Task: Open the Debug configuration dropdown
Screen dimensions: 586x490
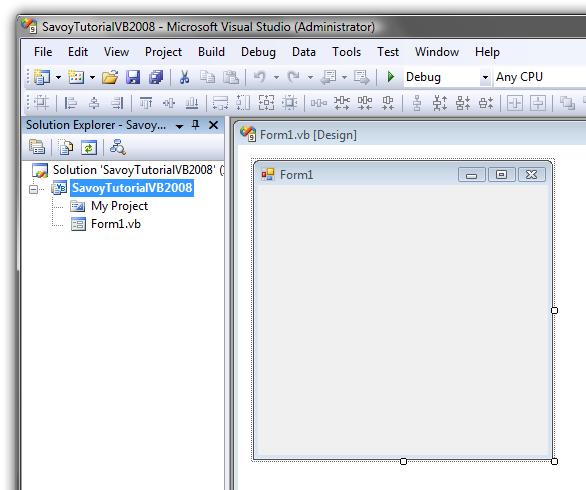Action: click(x=485, y=77)
